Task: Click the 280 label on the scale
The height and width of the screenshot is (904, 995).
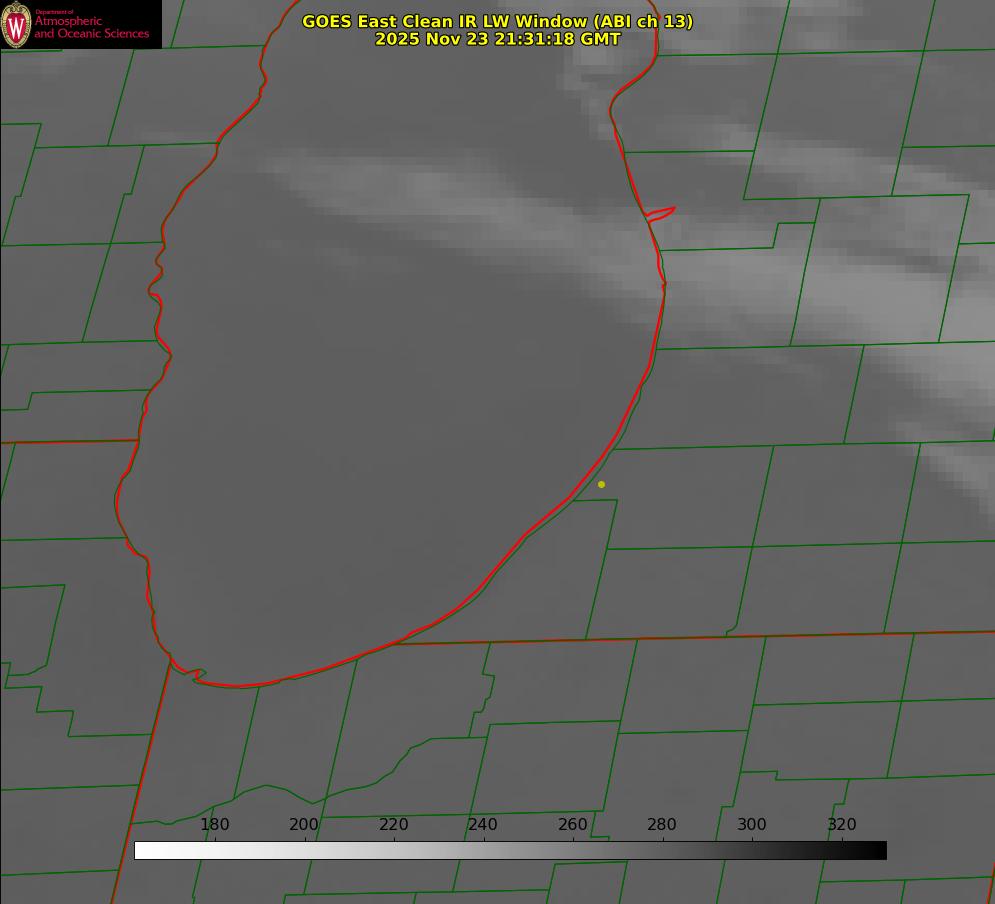Action: [x=662, y=825]
